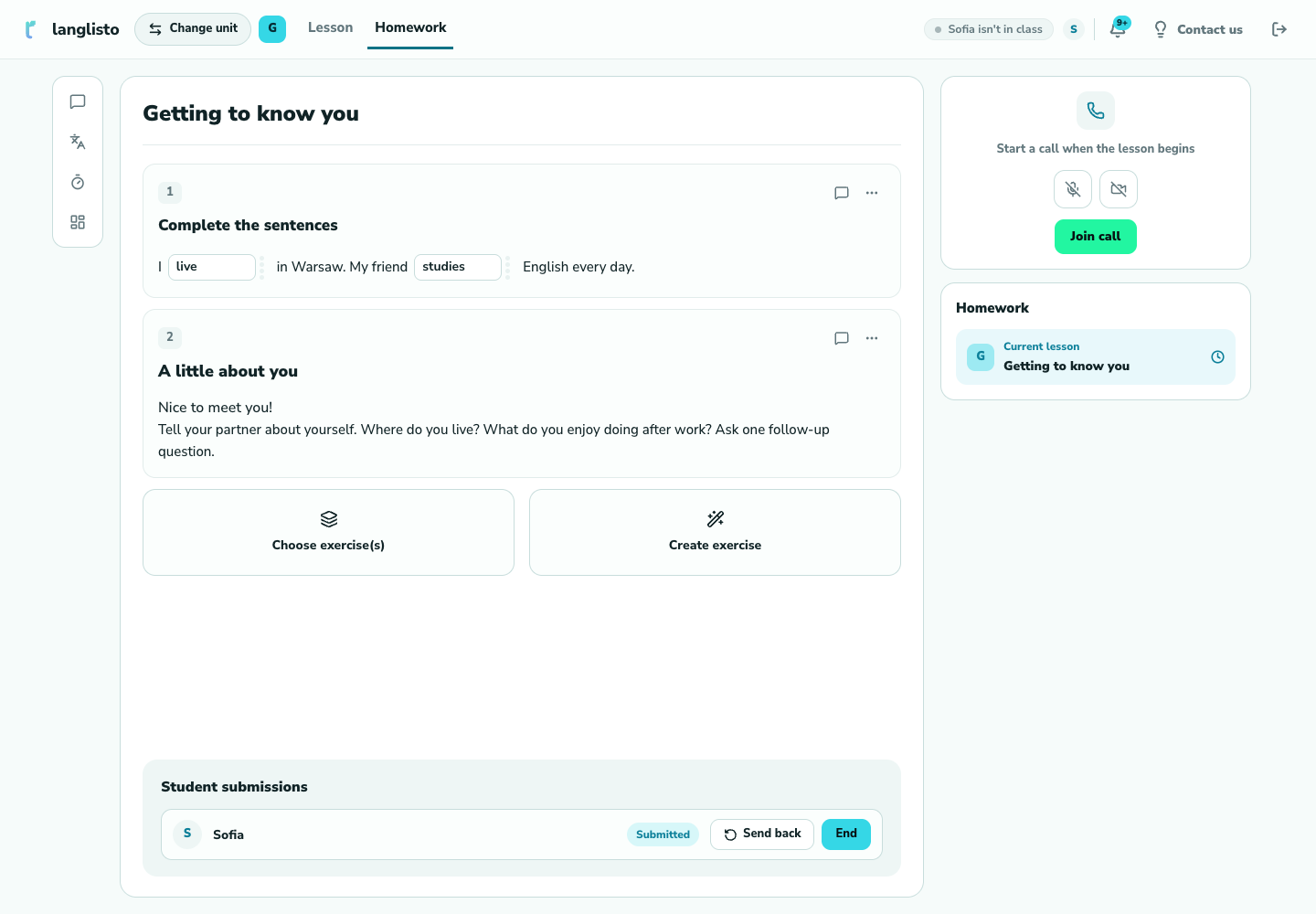Switch to the Lesson tab
The image size is (1316, 914).
[330, 27]
